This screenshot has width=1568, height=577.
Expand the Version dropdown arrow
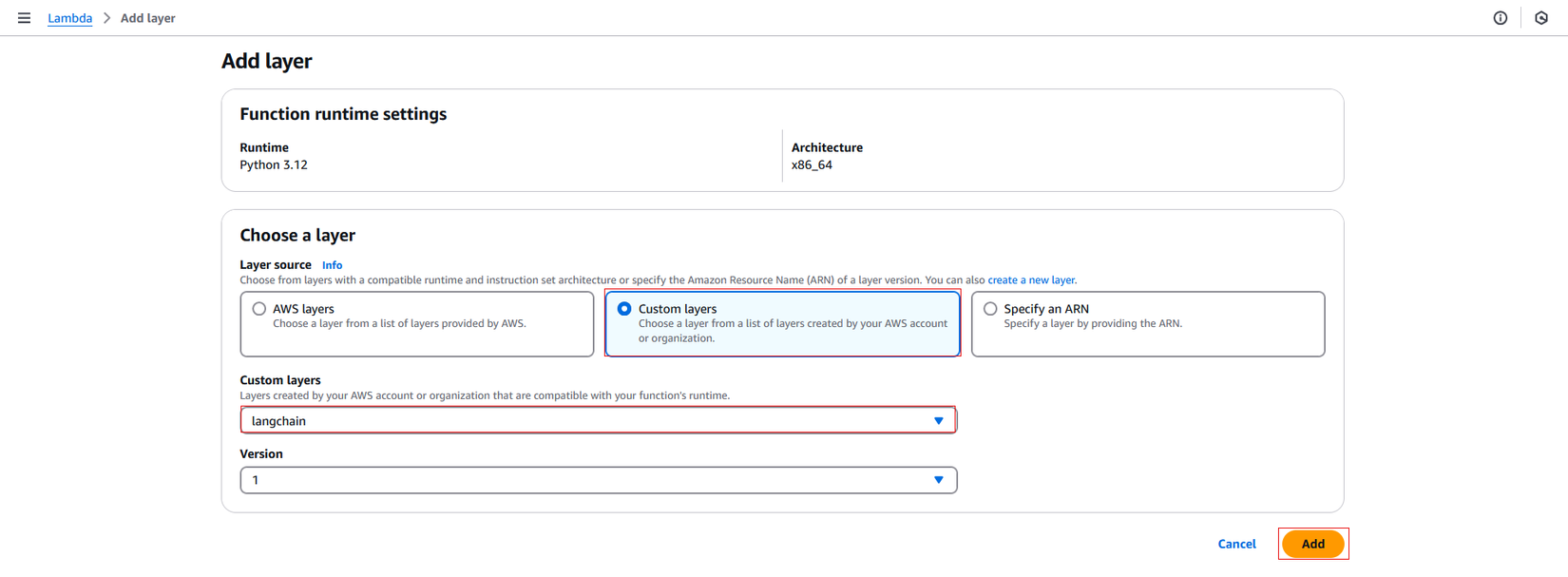938,480
